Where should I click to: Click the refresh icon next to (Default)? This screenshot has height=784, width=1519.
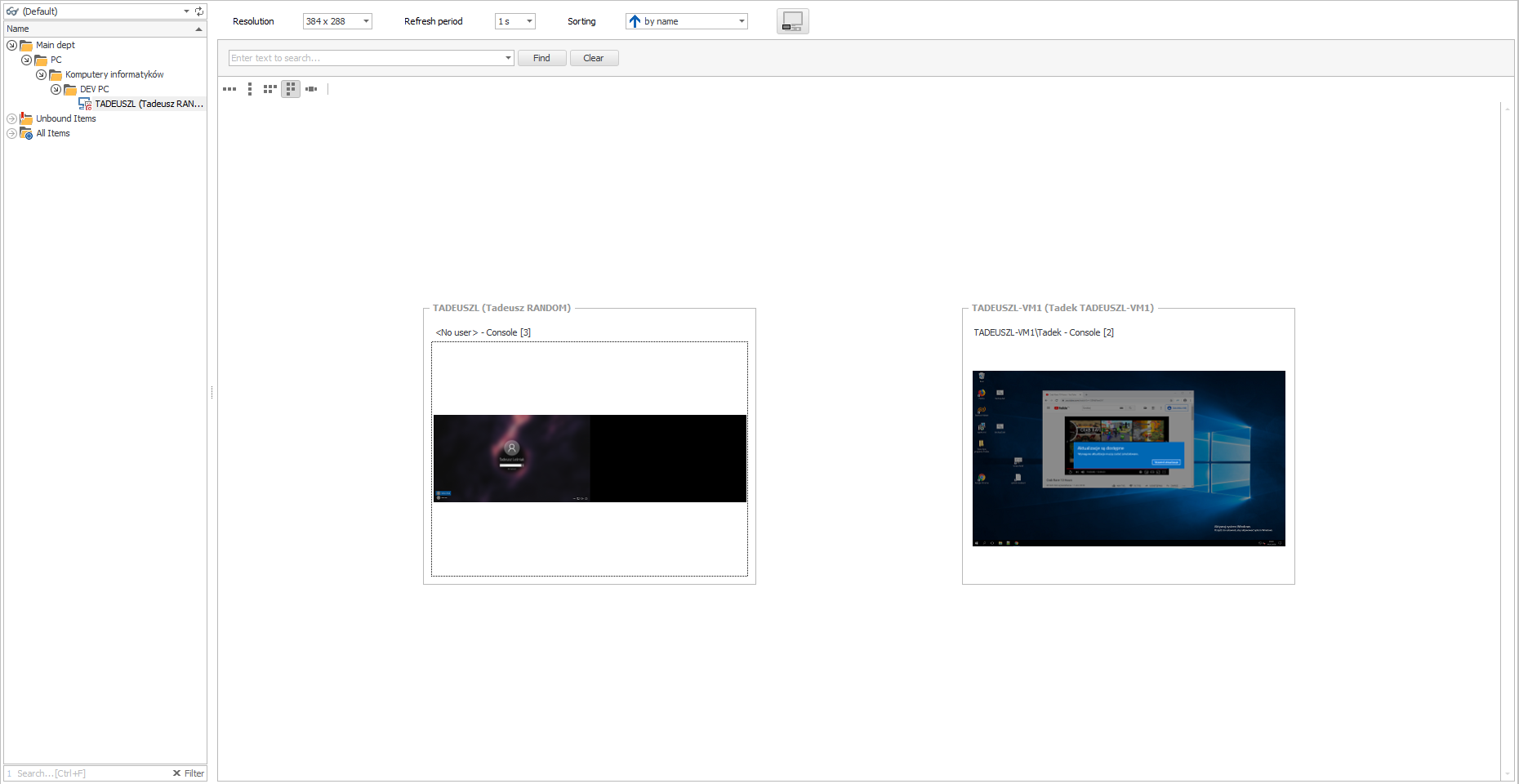click(x=199, y=11)
